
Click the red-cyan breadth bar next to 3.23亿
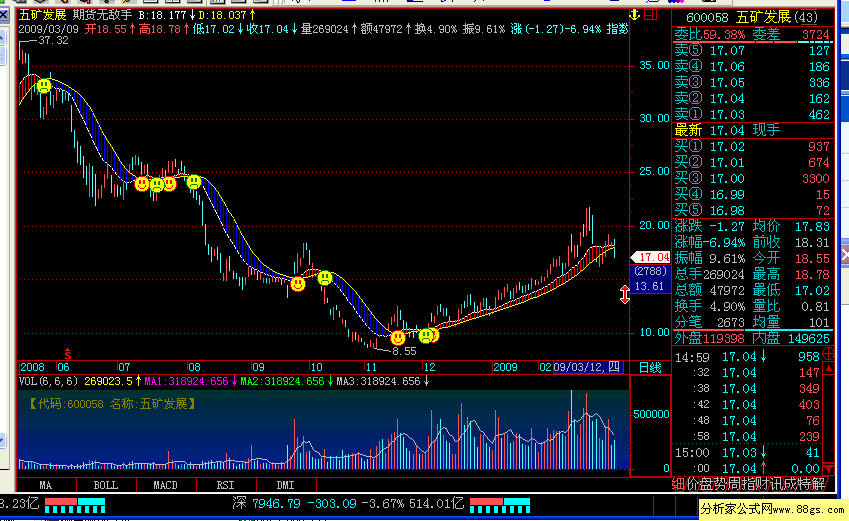tap(75, 506)
